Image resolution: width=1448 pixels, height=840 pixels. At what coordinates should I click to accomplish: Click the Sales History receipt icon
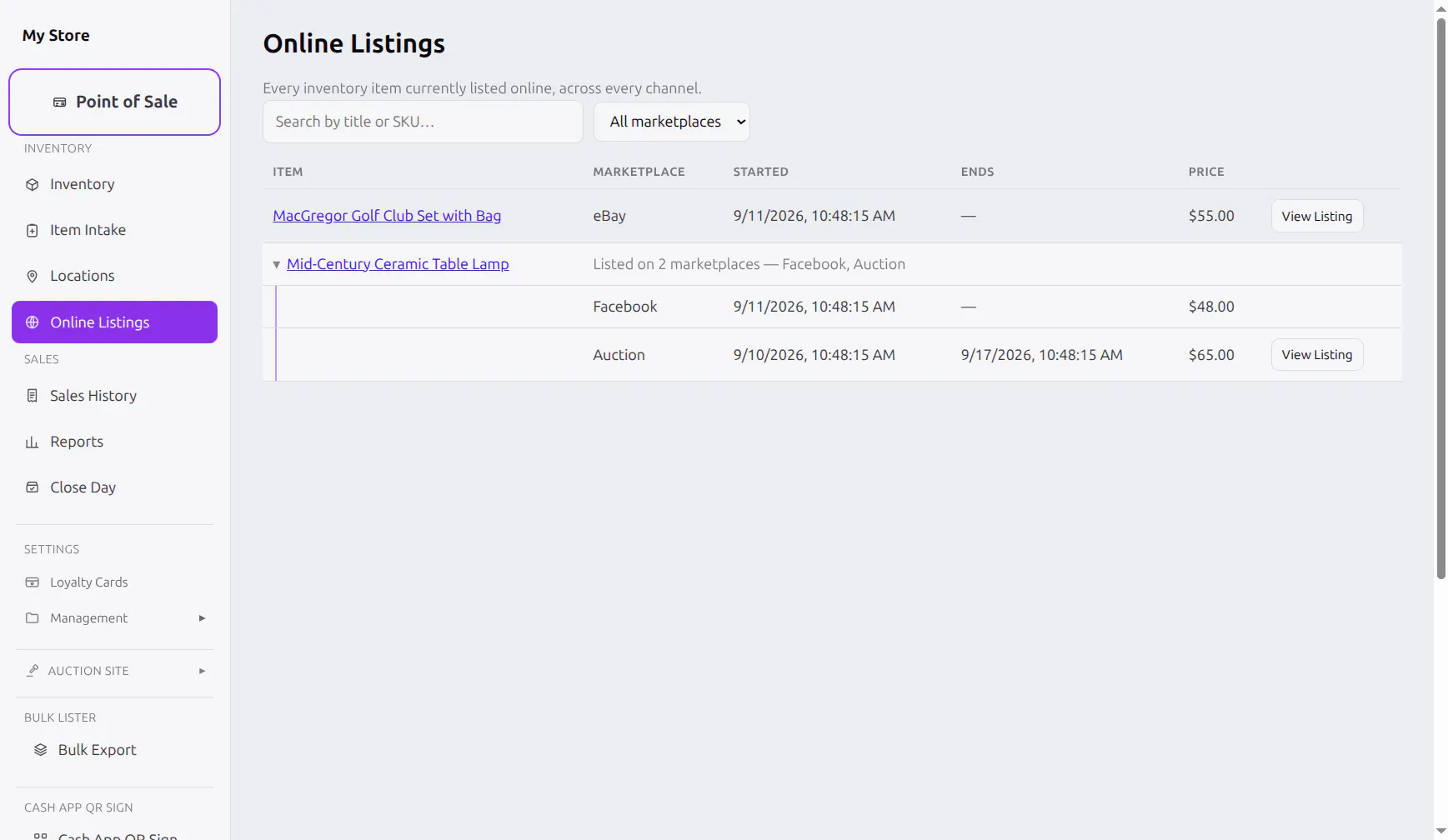coord(32,396)
